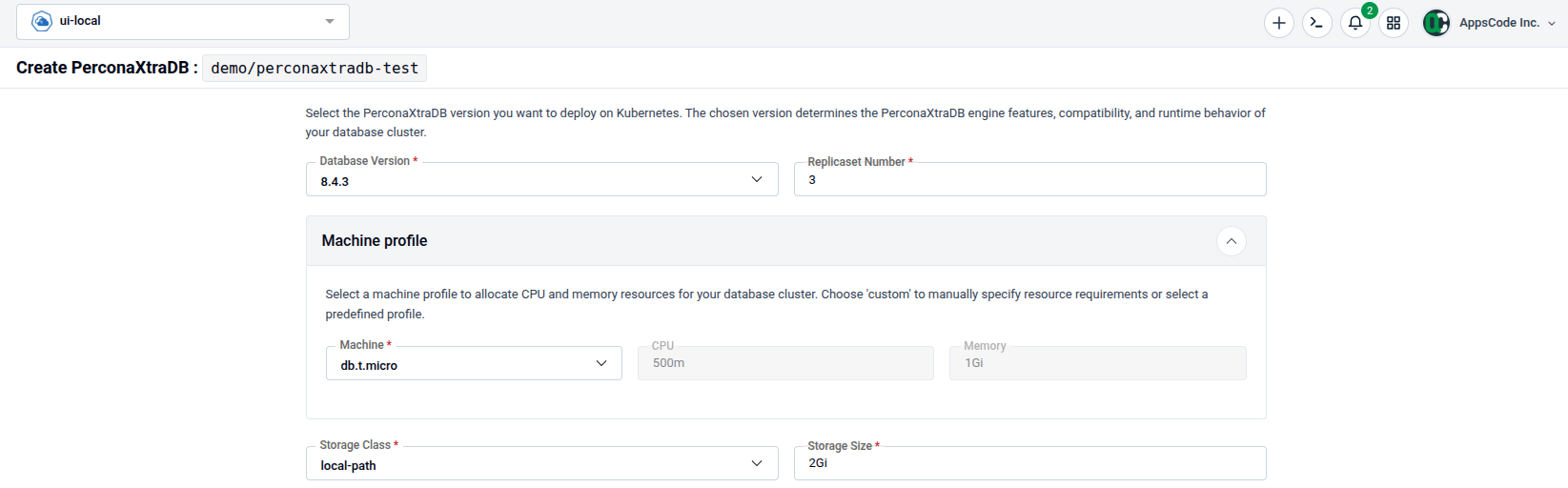Click the notification count badge 2
Viewport: 1568px width, 488px height.
tap(1369, 10)
